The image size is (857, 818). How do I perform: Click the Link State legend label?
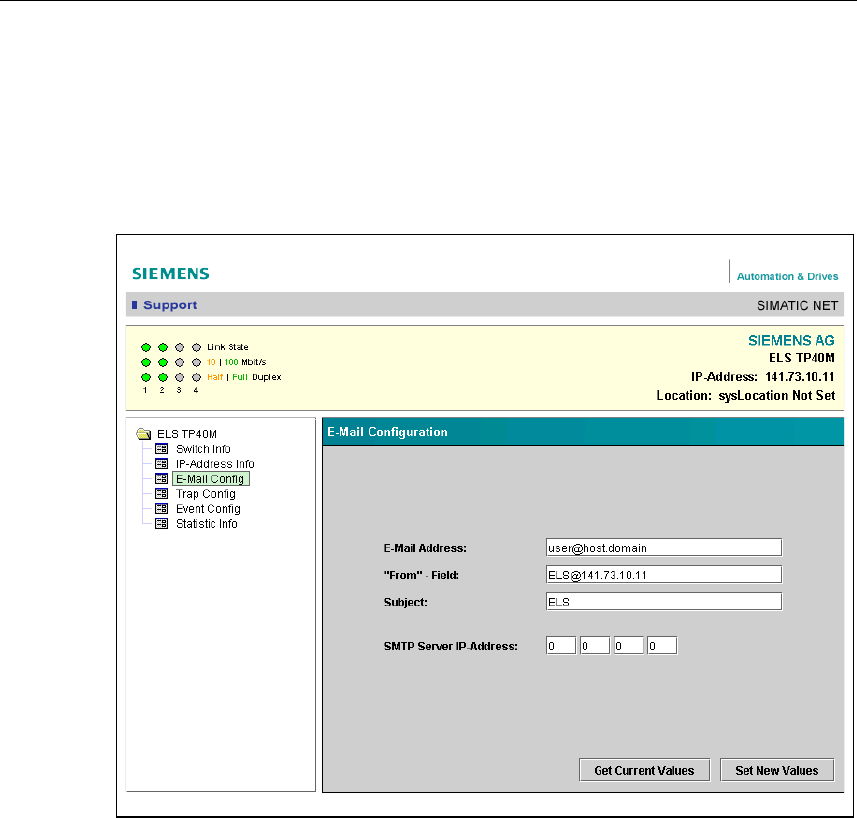228,347
